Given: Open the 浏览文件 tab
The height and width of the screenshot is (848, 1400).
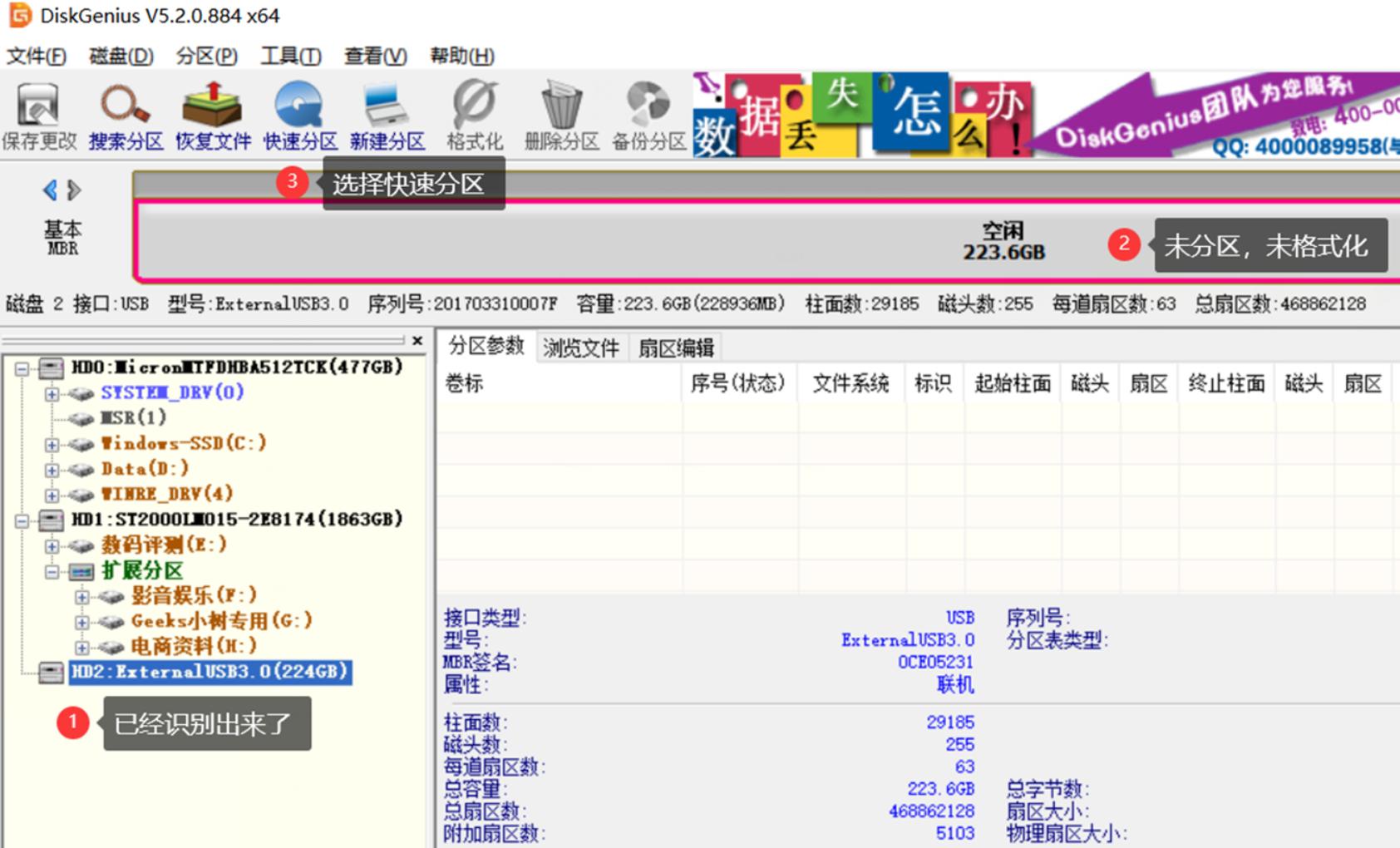Looking at the screenshot, I should [581, 345].
